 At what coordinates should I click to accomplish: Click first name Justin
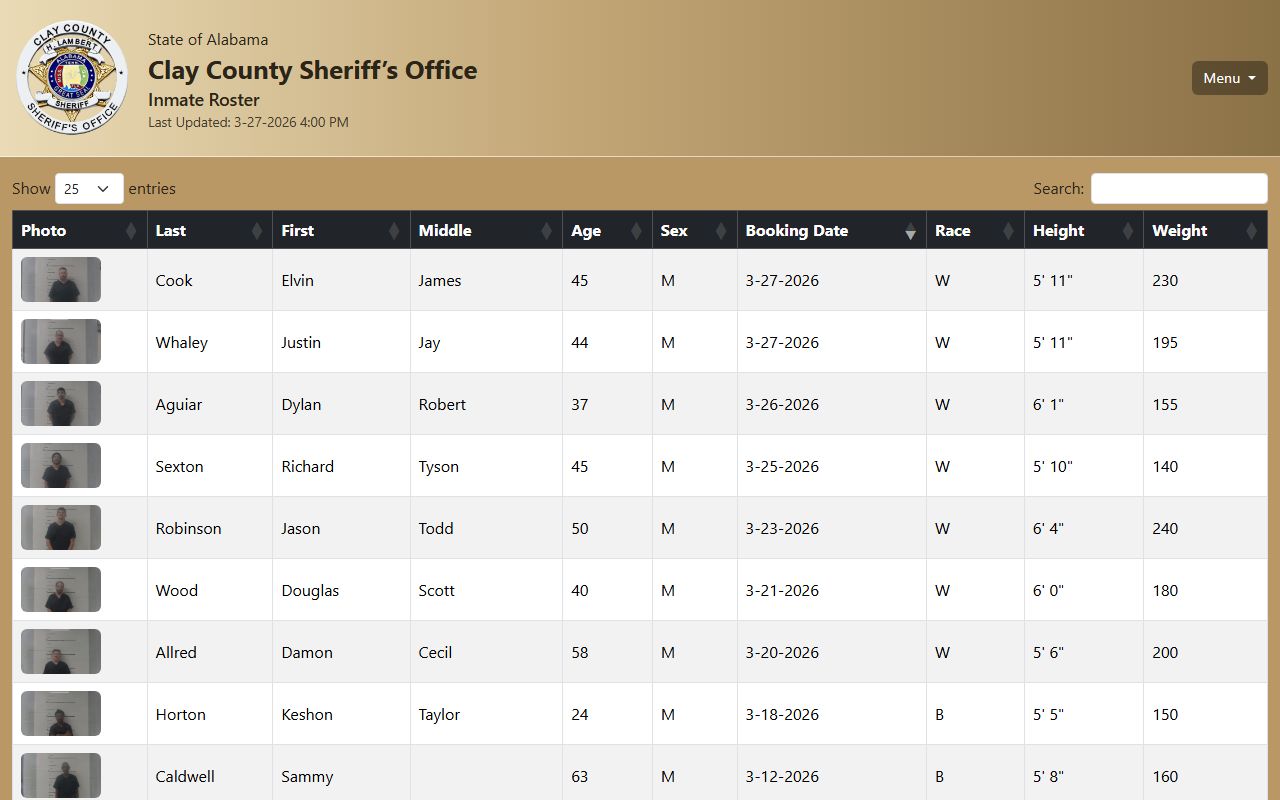tap(301, 343)
